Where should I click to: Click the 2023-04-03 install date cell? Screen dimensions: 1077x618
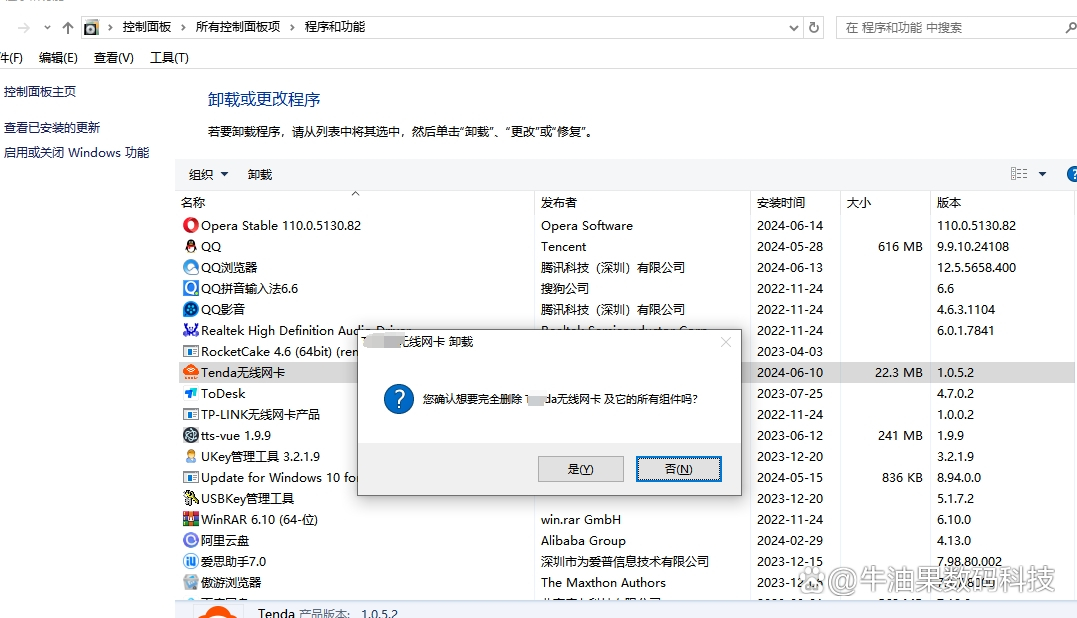tap(790, 352)
